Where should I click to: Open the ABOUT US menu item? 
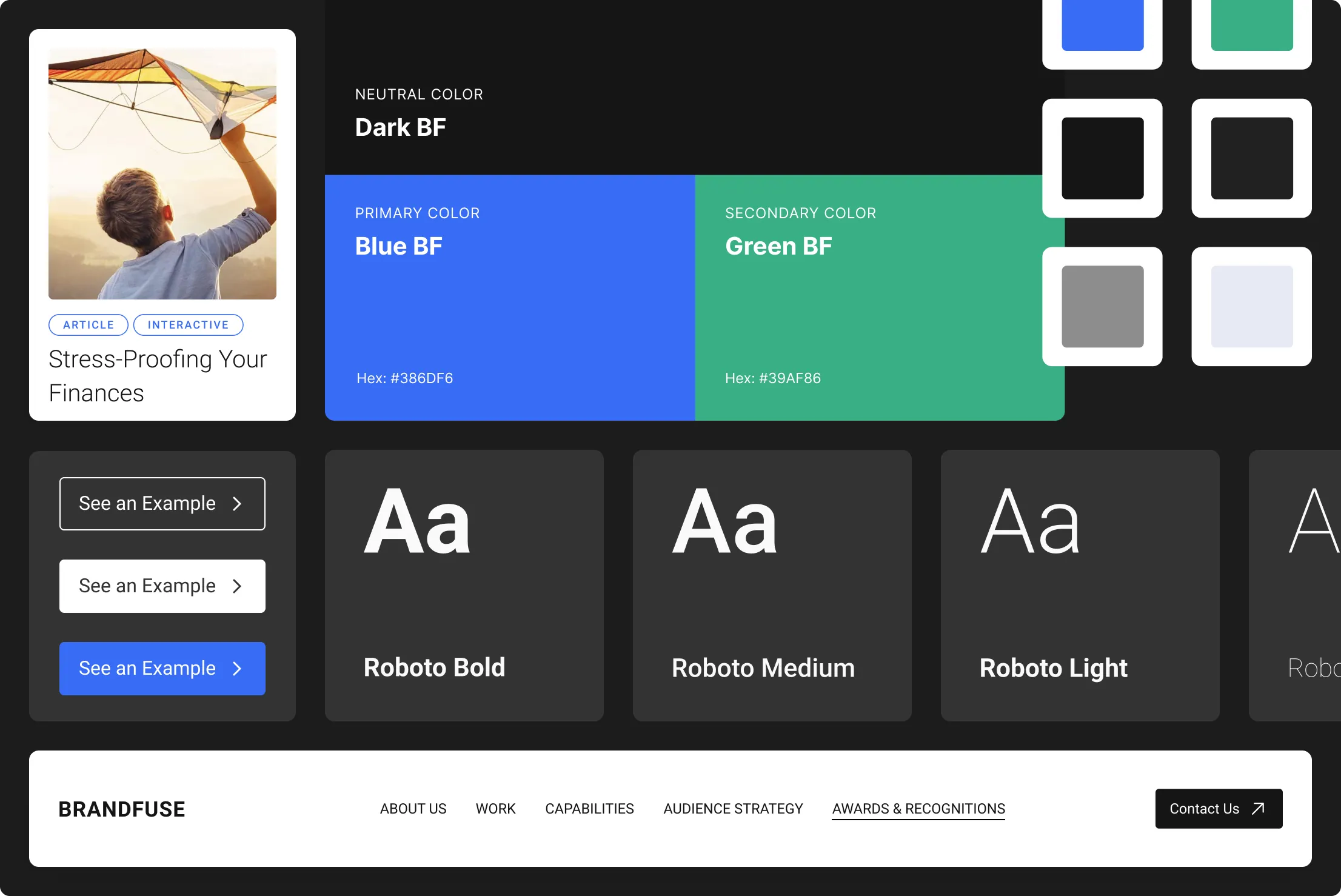click(x=413, y=809)
